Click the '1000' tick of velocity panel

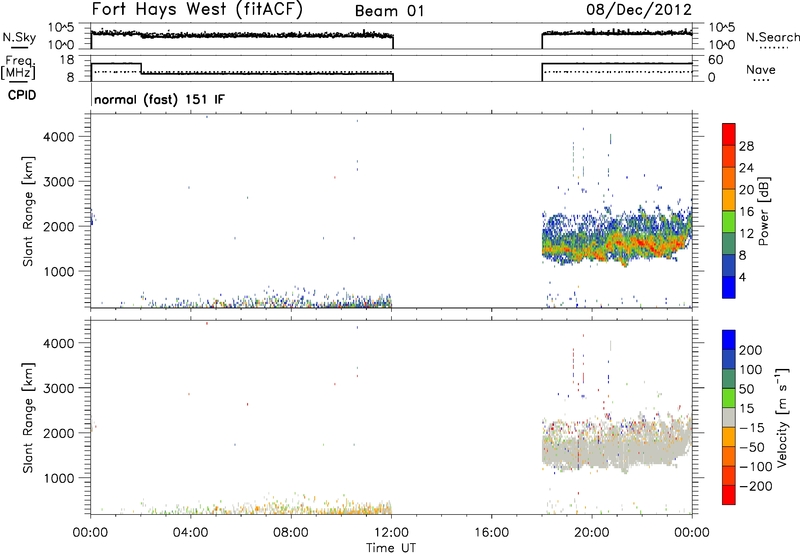59,478
